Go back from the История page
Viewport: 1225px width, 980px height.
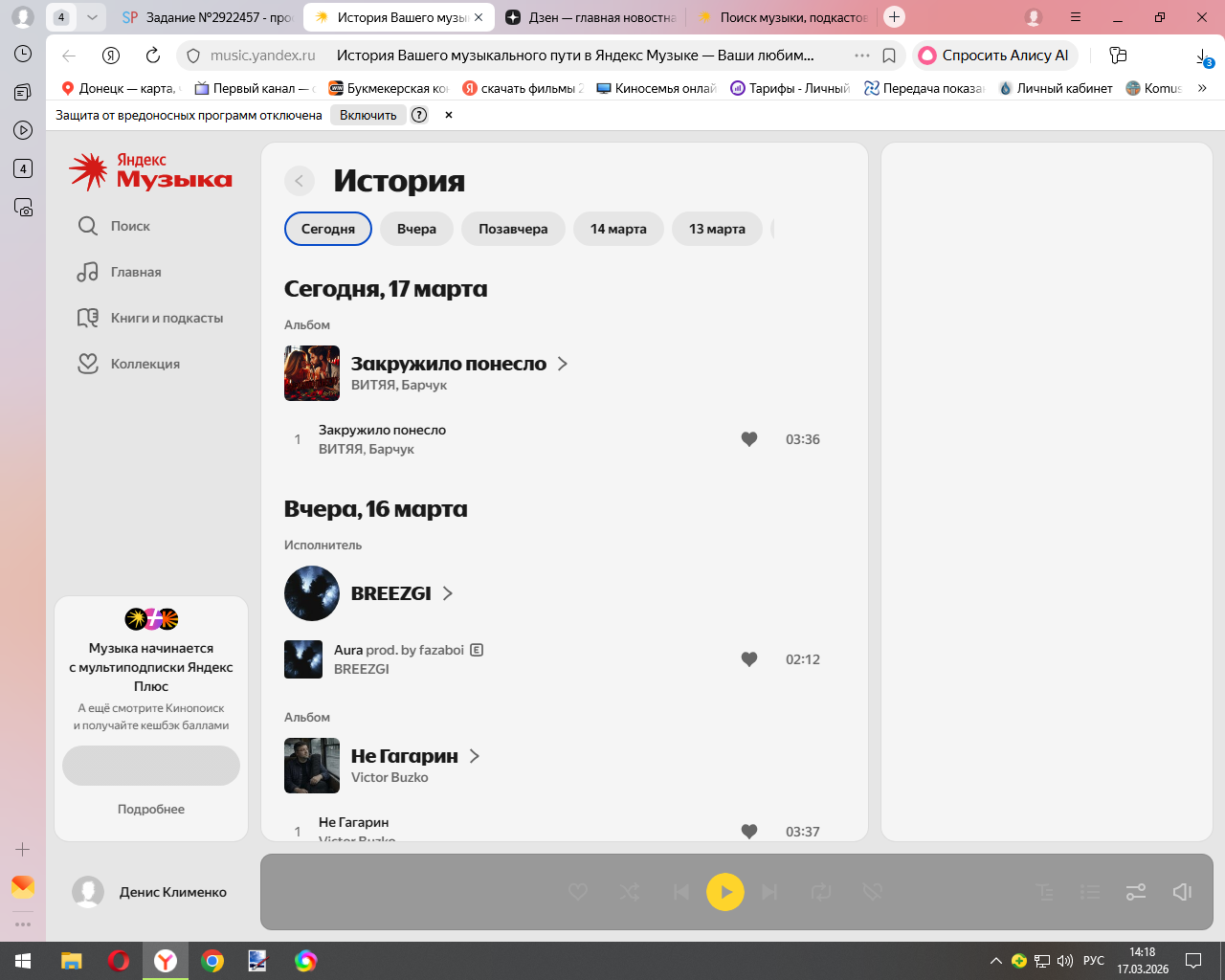point(300,181)
